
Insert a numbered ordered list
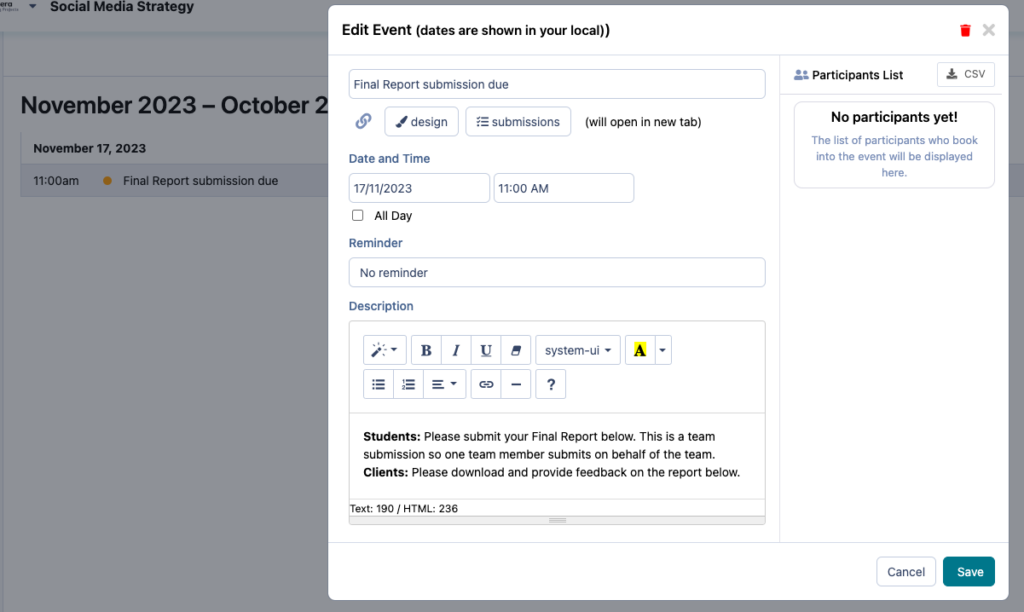coord(408,384)
